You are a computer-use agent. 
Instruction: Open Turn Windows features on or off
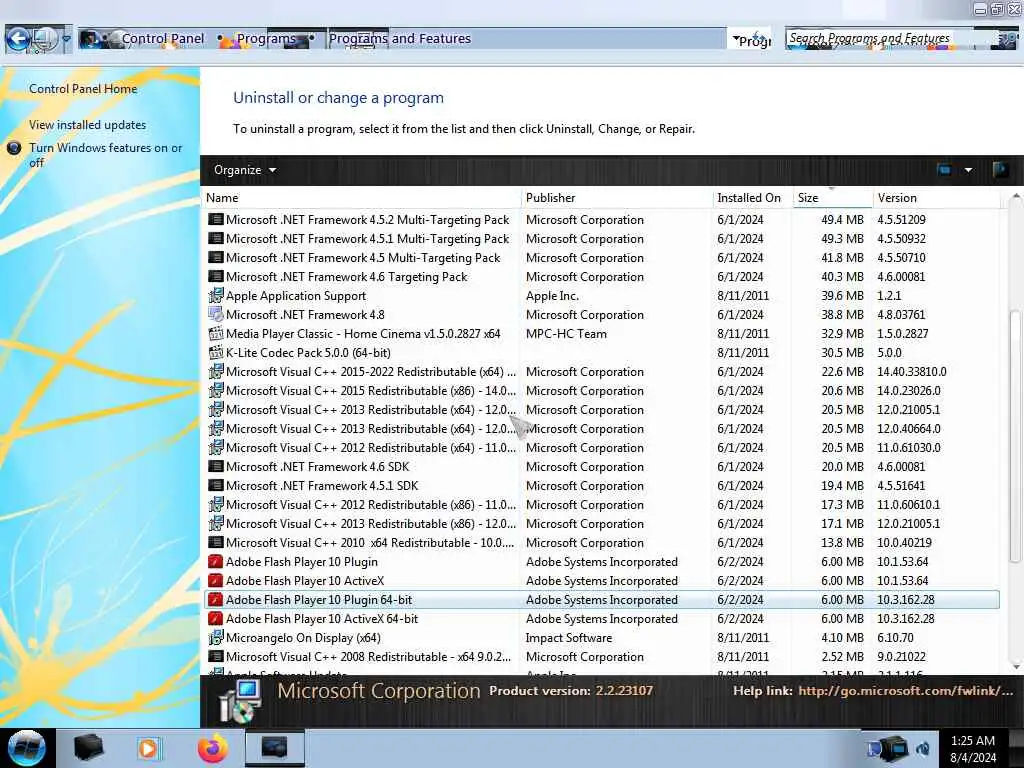click(x=105, y=155)
